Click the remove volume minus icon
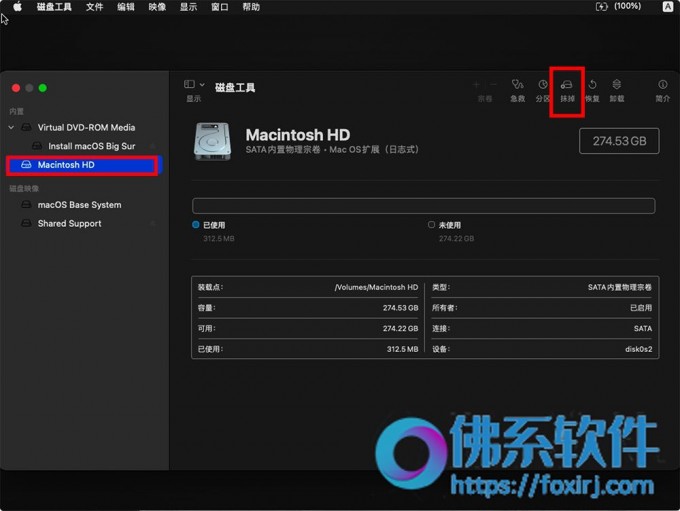The height and width of the screenshot is (511, 680). point(493,85)
